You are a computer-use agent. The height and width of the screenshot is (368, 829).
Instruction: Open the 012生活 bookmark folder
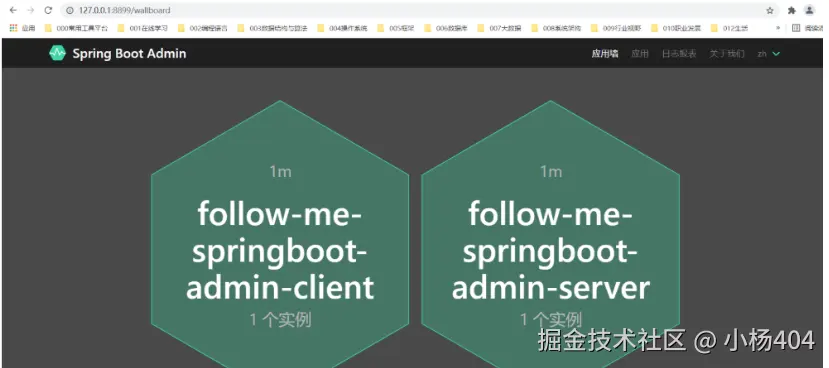coord(730,28)
